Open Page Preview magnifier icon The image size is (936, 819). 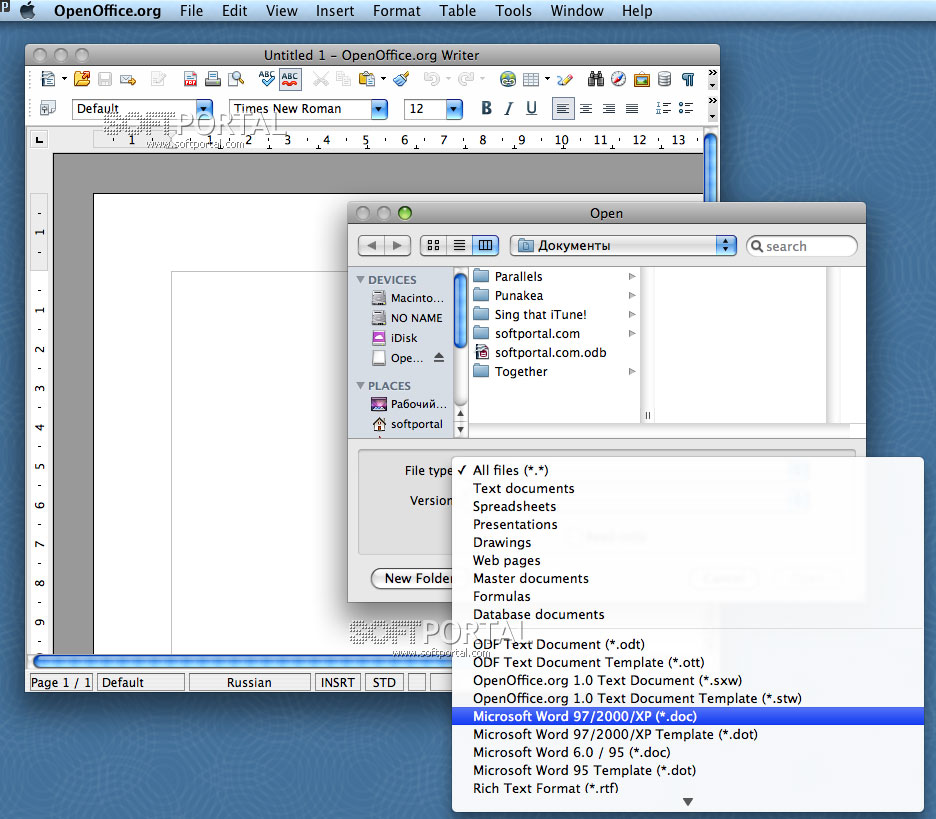236,79
